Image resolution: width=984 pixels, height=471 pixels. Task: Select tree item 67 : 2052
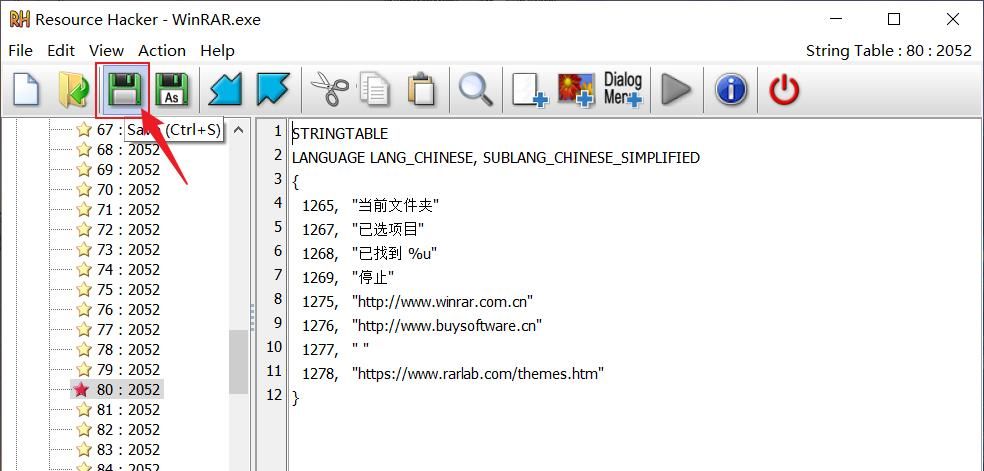point(110,130)
